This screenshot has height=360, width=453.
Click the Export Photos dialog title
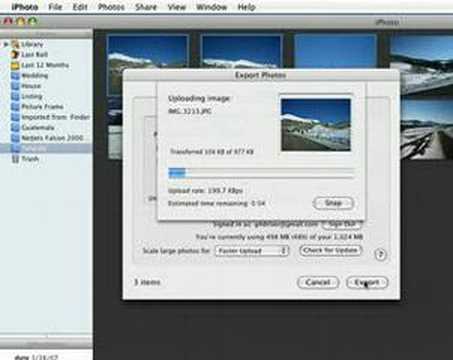coord(260,75)
